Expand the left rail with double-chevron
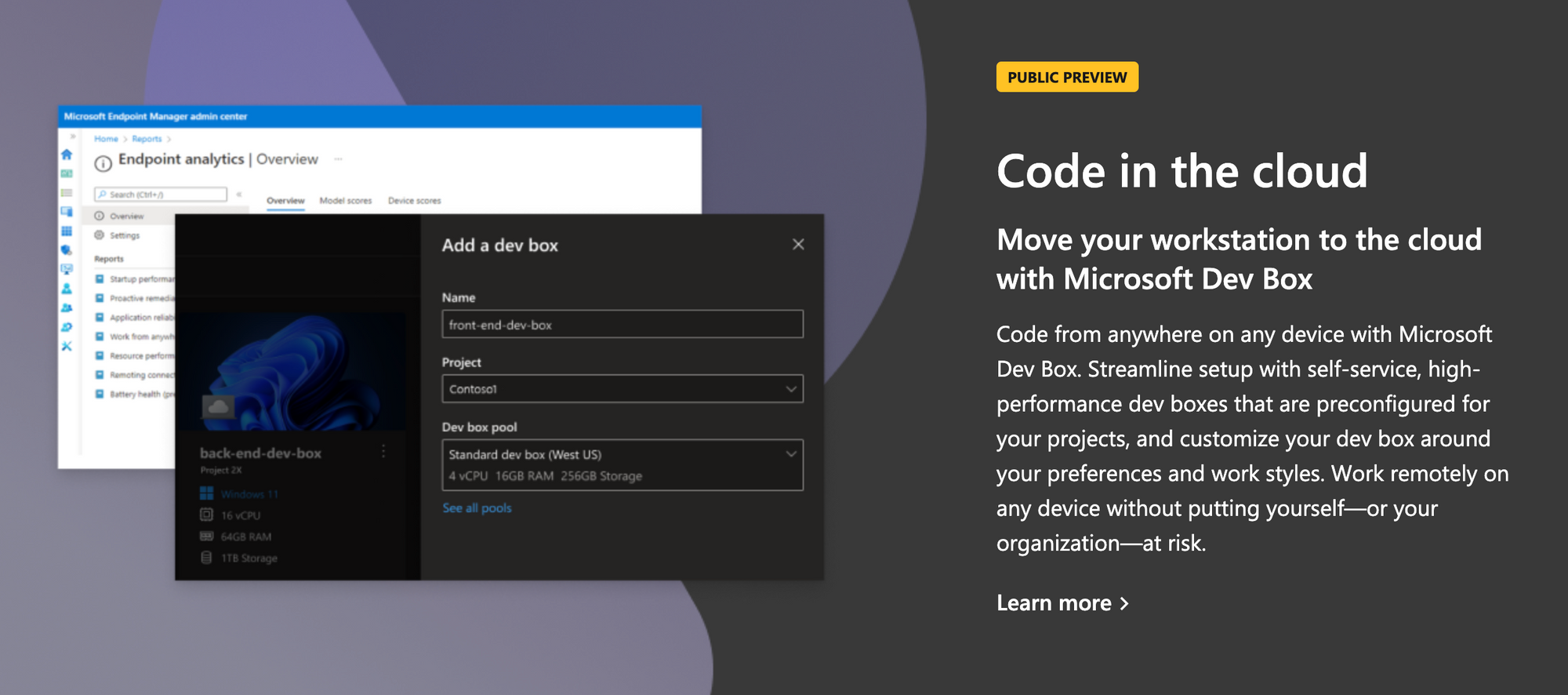 click(x=73, y=136)
